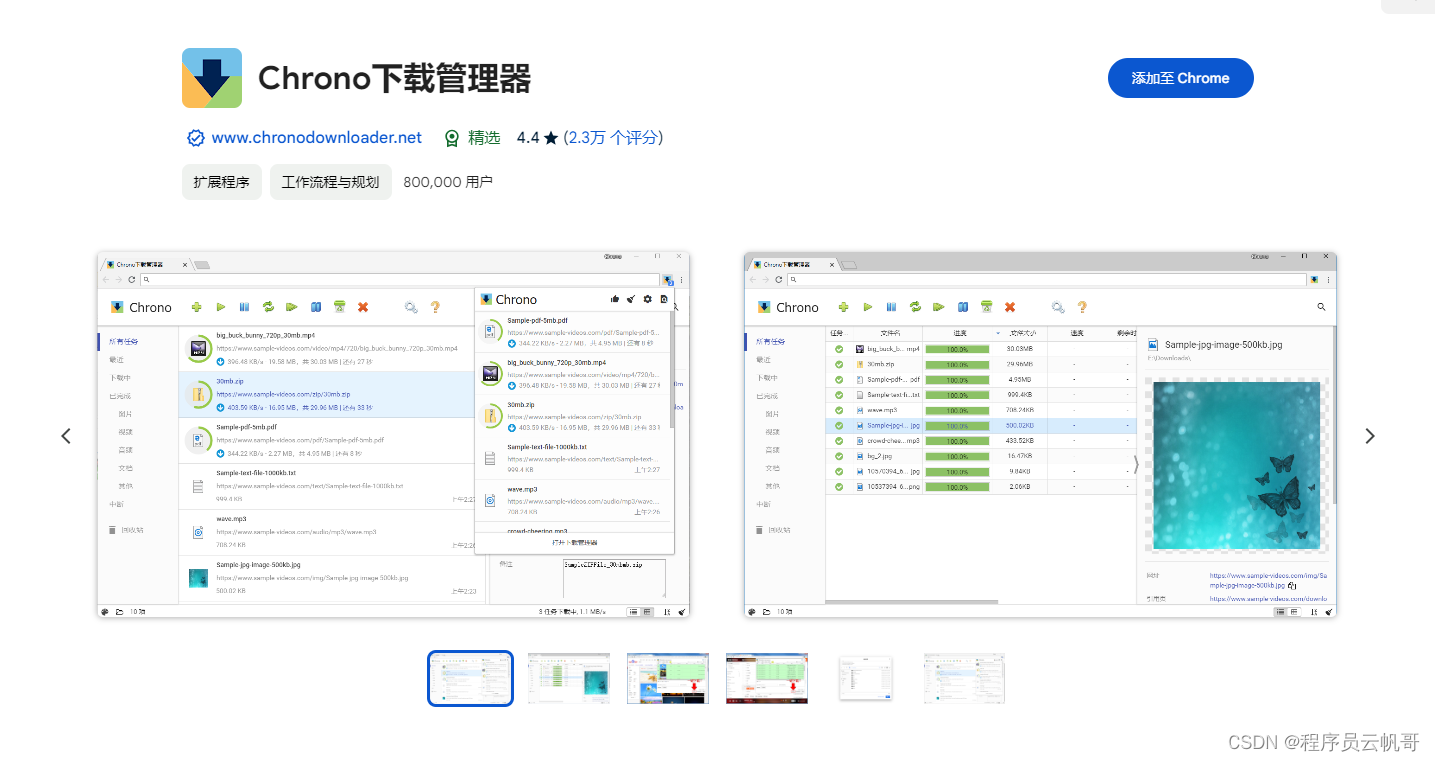Click the search magnifier in second screenshot

click(1321, 307)
